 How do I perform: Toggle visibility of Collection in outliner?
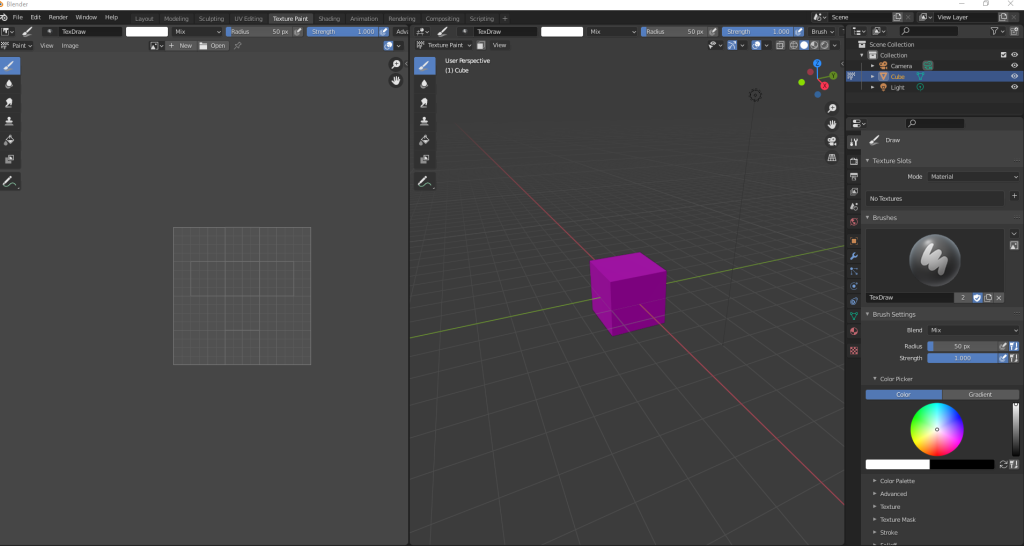[1014, 55]
